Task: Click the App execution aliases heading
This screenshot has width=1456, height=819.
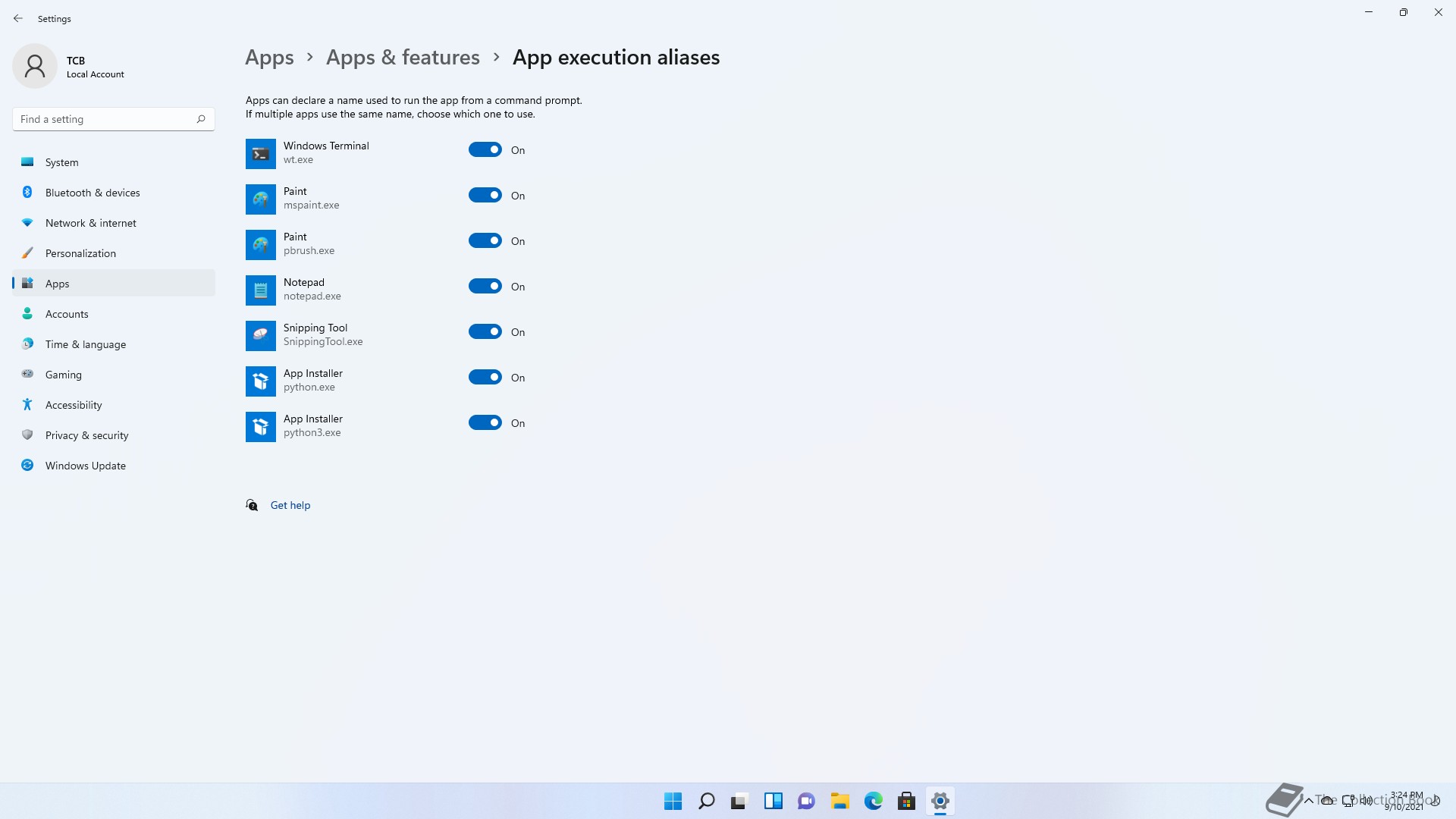Action: click(616, 58)
